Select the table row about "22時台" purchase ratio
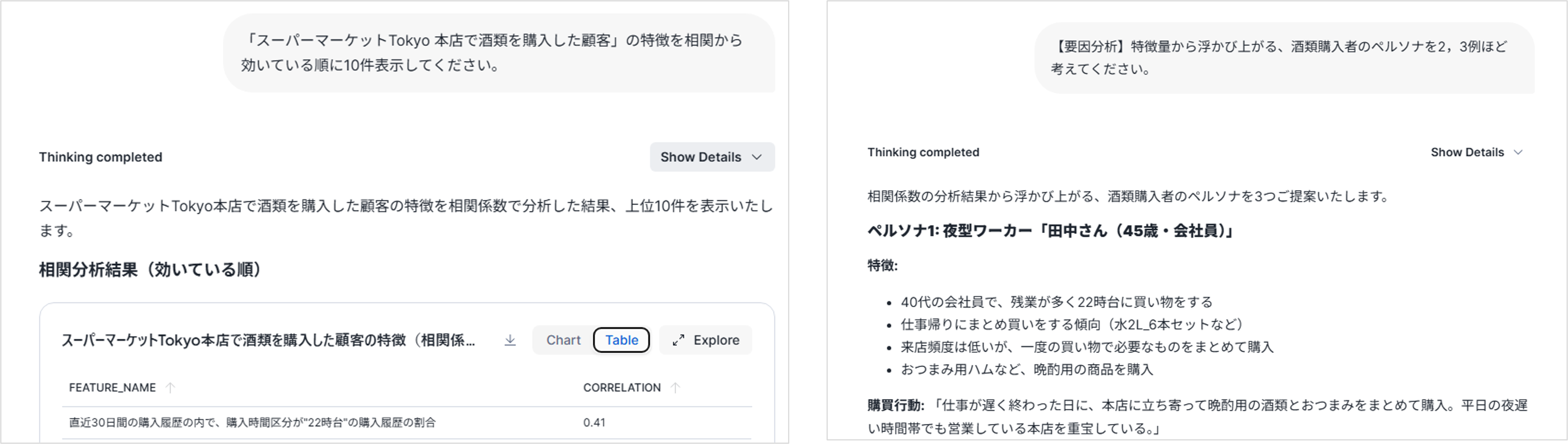Screen dimensions: 1568x444 (252, 423)
